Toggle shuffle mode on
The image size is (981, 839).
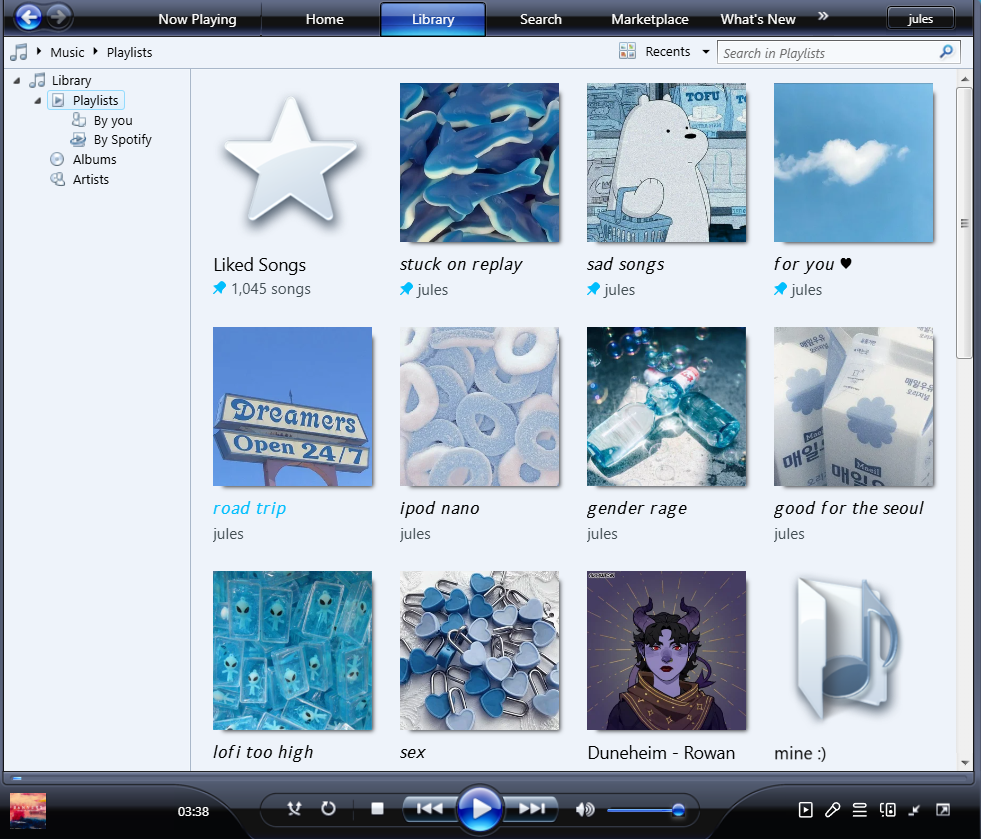pyautogui.click(x=294, y=809)
